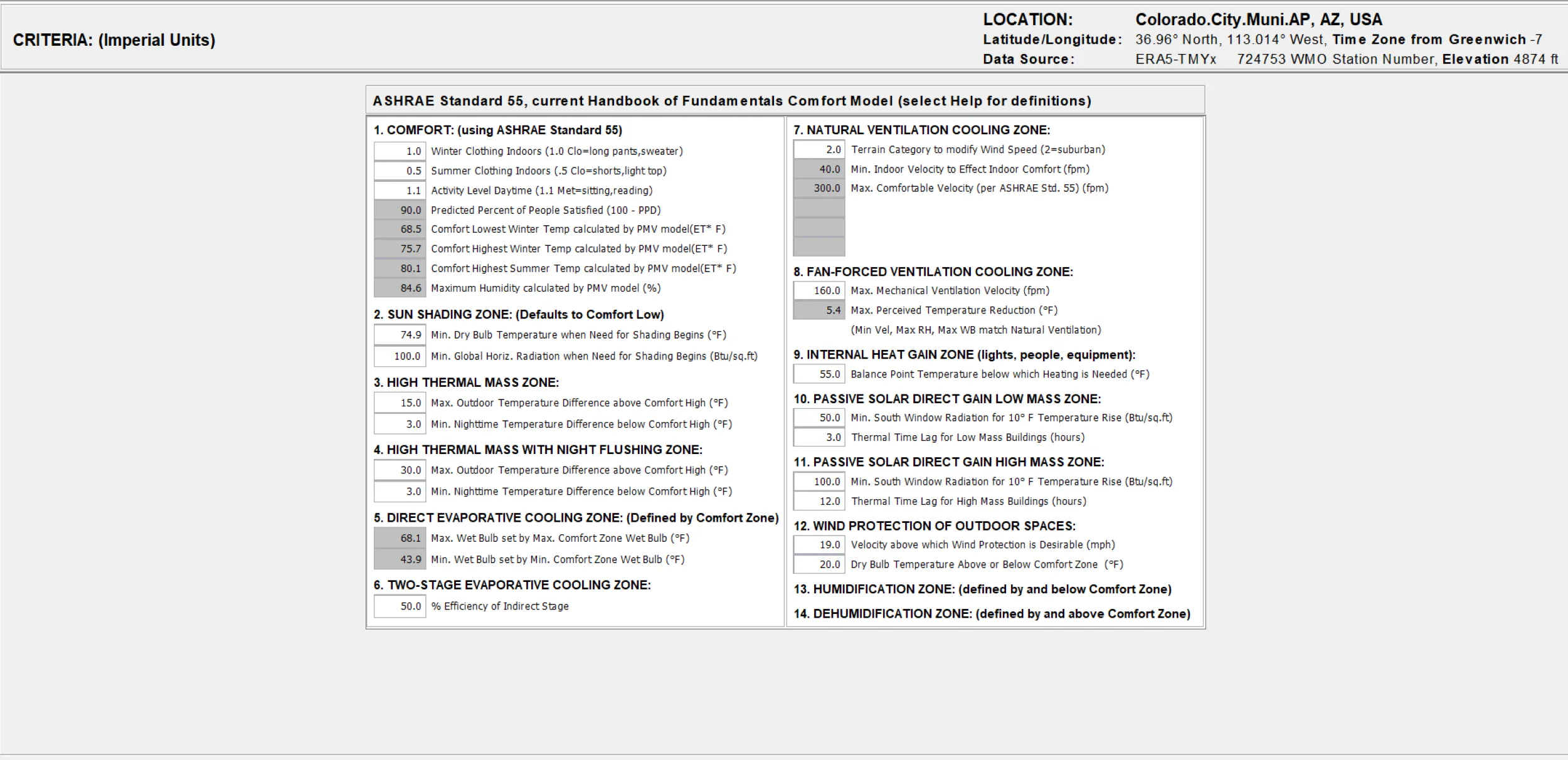
Task: Select the Activity Level Daytime 1.1 field
Action: click(x=400, y=191)
